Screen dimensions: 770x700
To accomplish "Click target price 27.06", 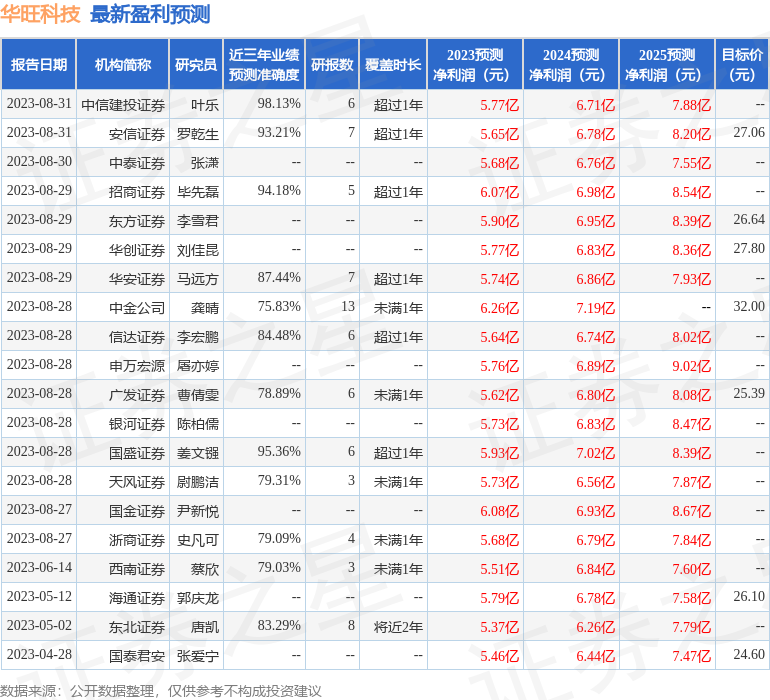I will pos(749,133).
